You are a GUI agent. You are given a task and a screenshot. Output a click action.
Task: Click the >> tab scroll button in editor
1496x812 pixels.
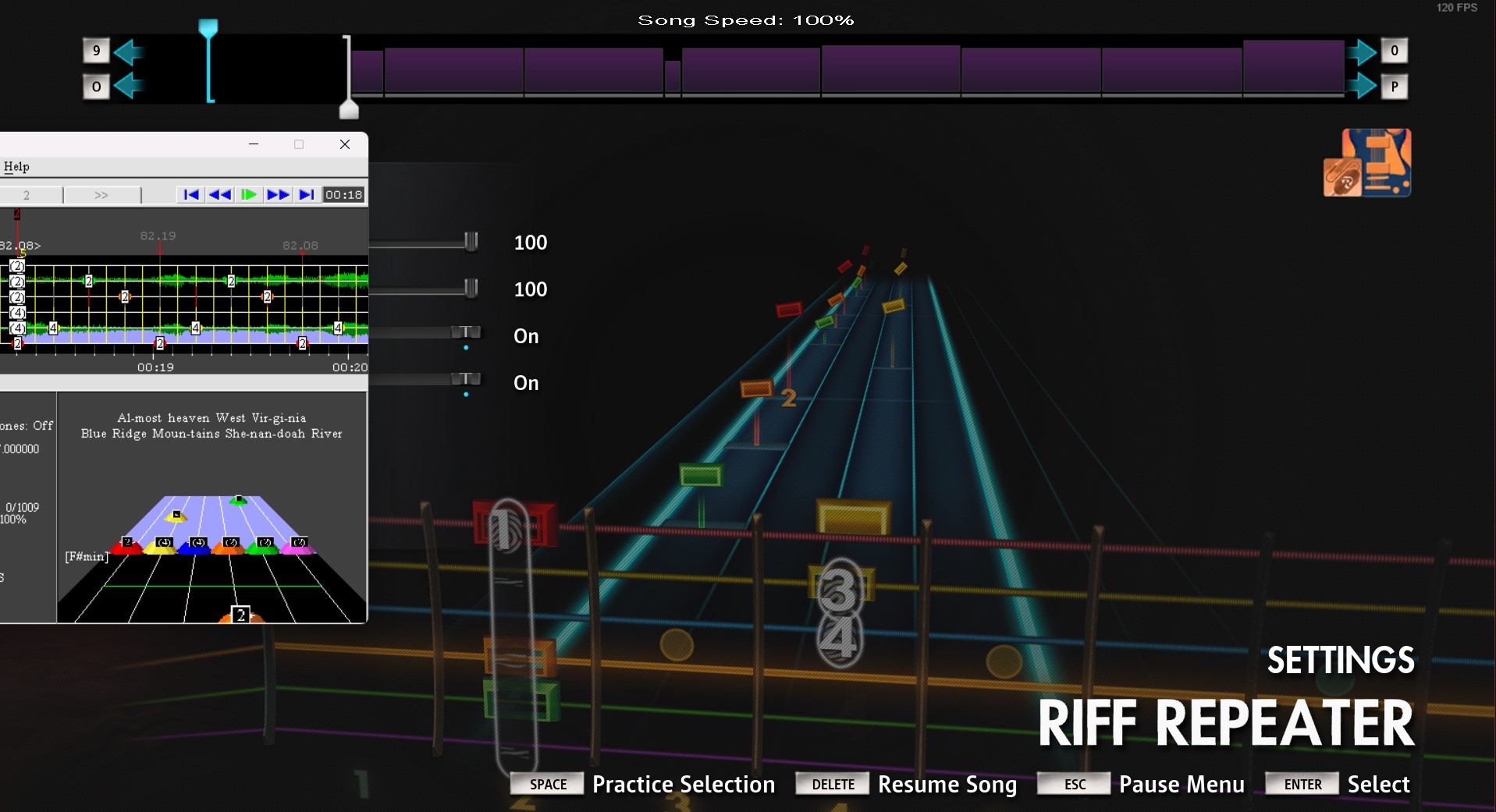click(x=101, y=195)
